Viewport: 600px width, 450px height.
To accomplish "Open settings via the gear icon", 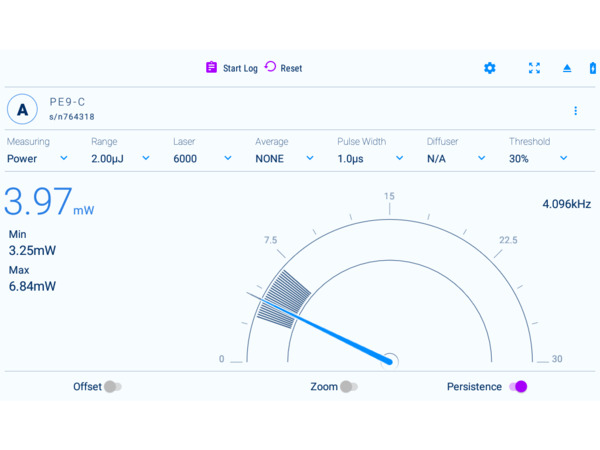I will 489,68.
